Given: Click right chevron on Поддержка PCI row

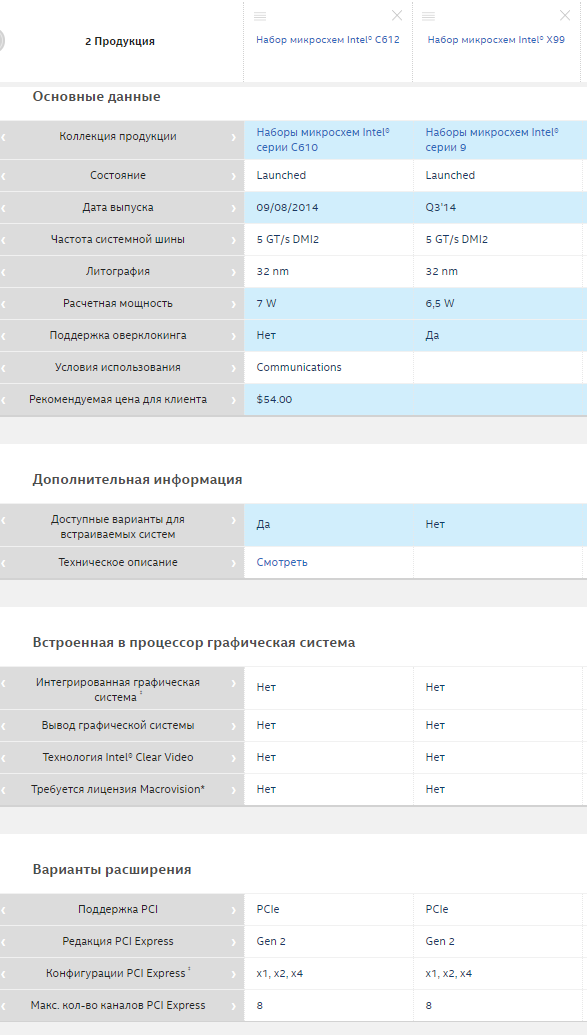Looking at the screenshot, I should click(x=234, y=910).
